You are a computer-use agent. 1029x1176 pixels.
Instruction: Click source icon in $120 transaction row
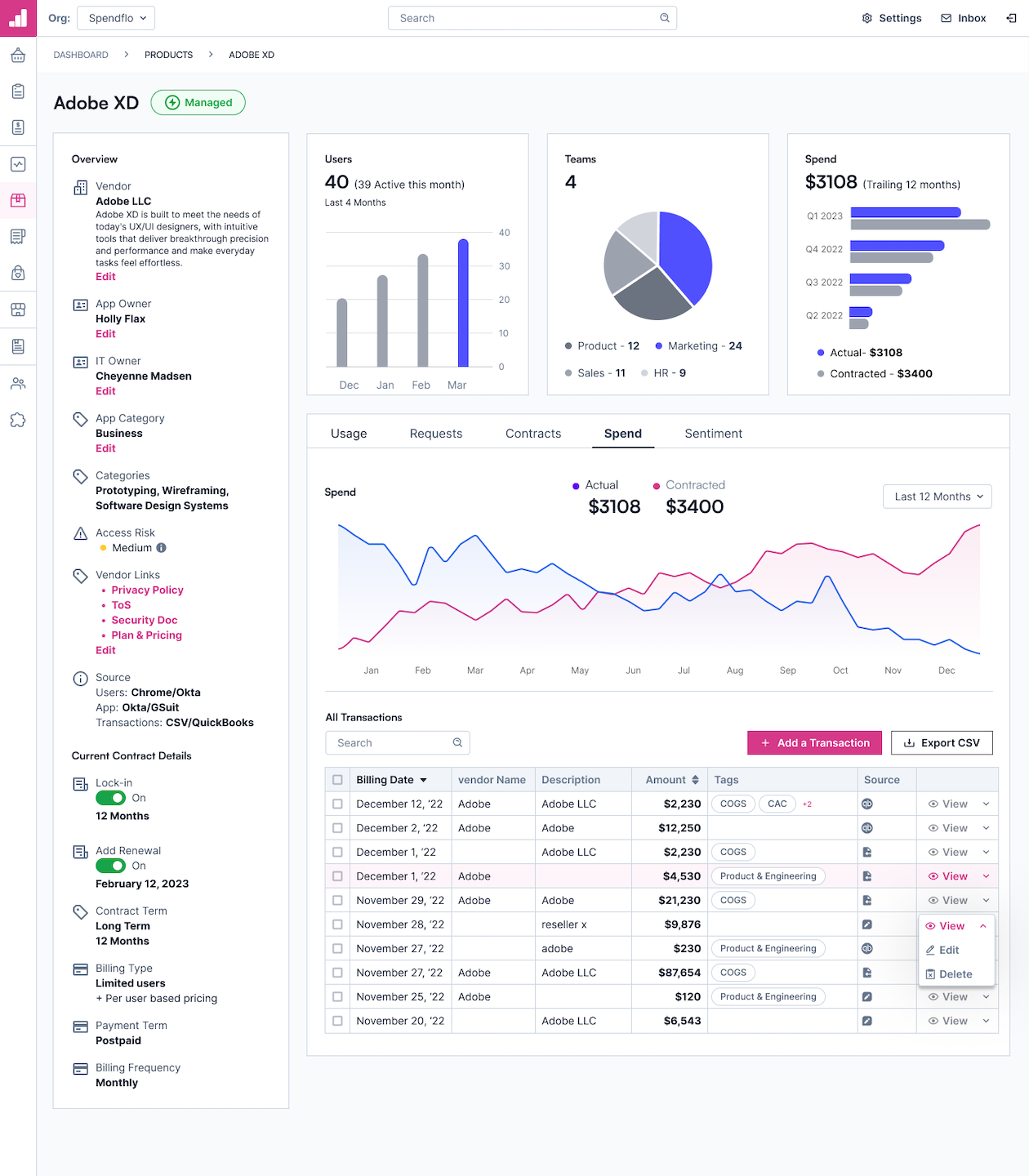point(867,996)
